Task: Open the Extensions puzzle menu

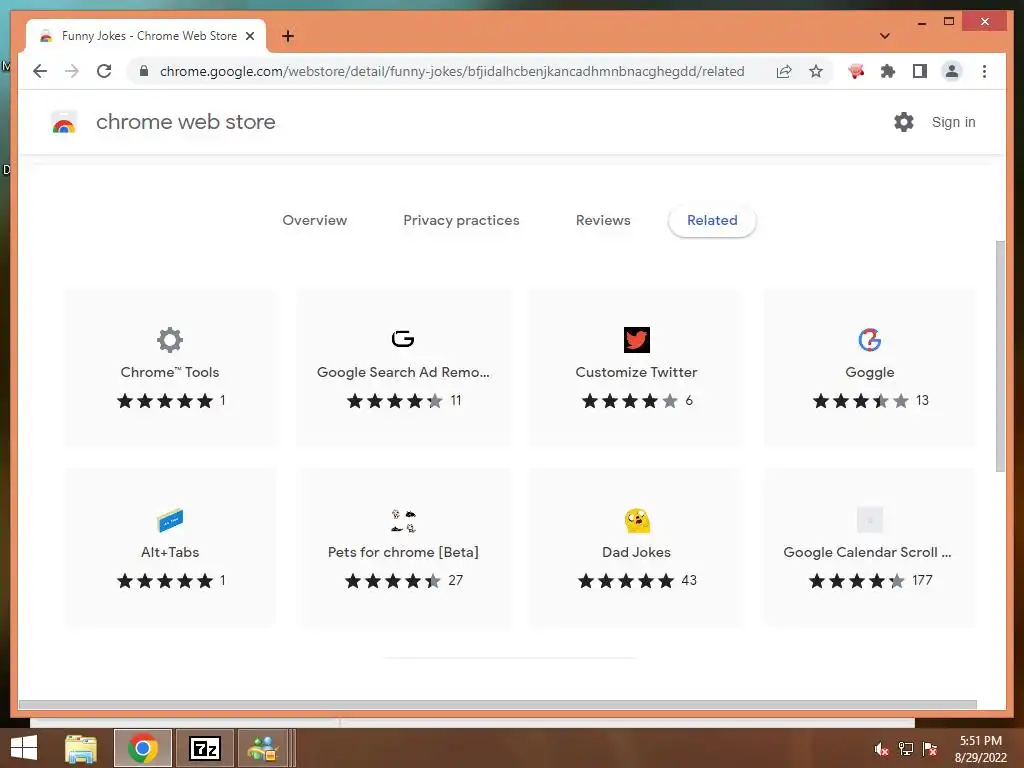Action: tap(888, 71)
